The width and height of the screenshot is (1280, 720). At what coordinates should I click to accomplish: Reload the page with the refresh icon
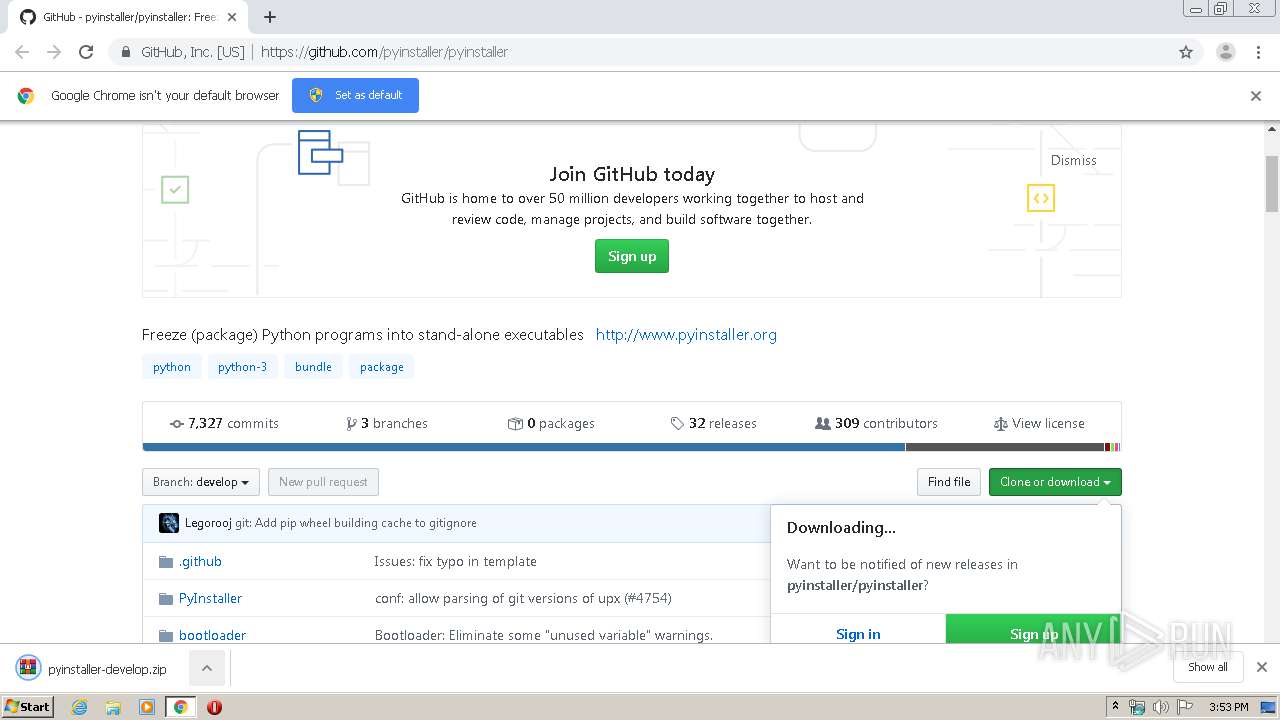click(86, 52)
